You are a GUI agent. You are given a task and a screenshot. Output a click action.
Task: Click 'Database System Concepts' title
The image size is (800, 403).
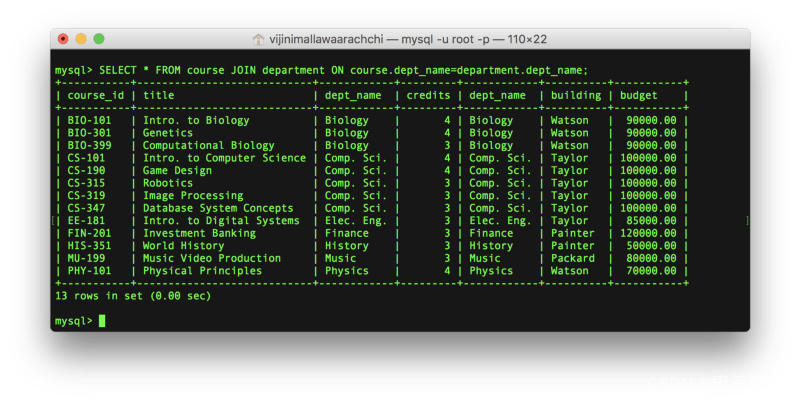(218, 208)
